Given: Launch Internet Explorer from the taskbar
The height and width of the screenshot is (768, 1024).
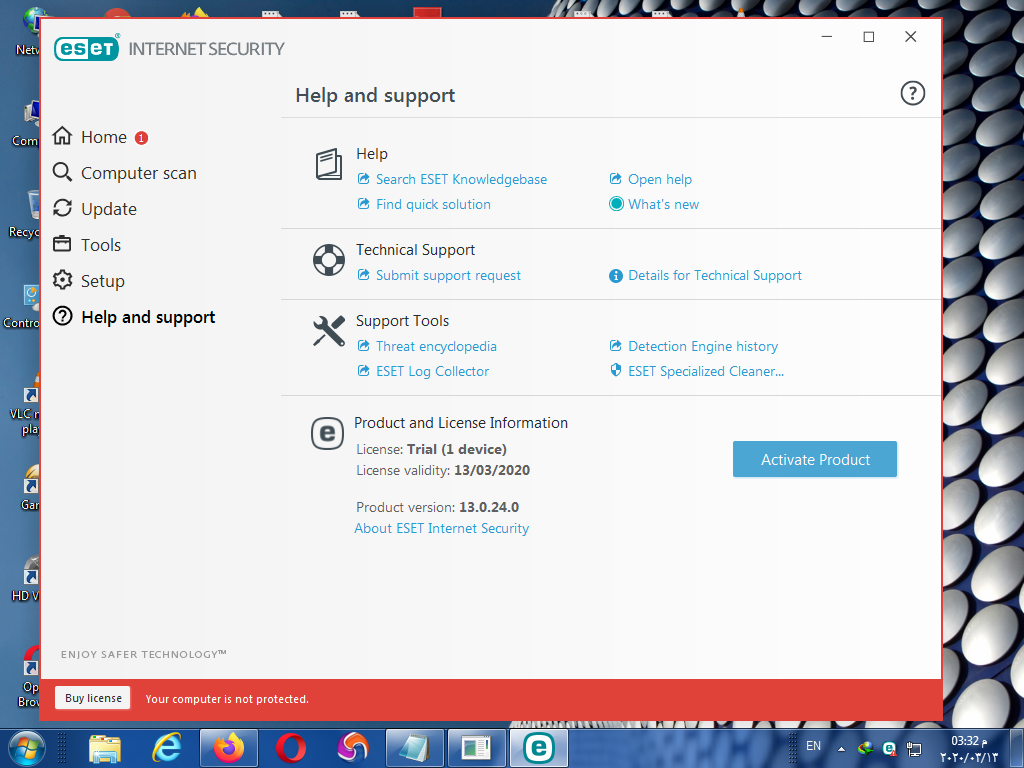Looking at the screenshot, I should tap(167, 748).
